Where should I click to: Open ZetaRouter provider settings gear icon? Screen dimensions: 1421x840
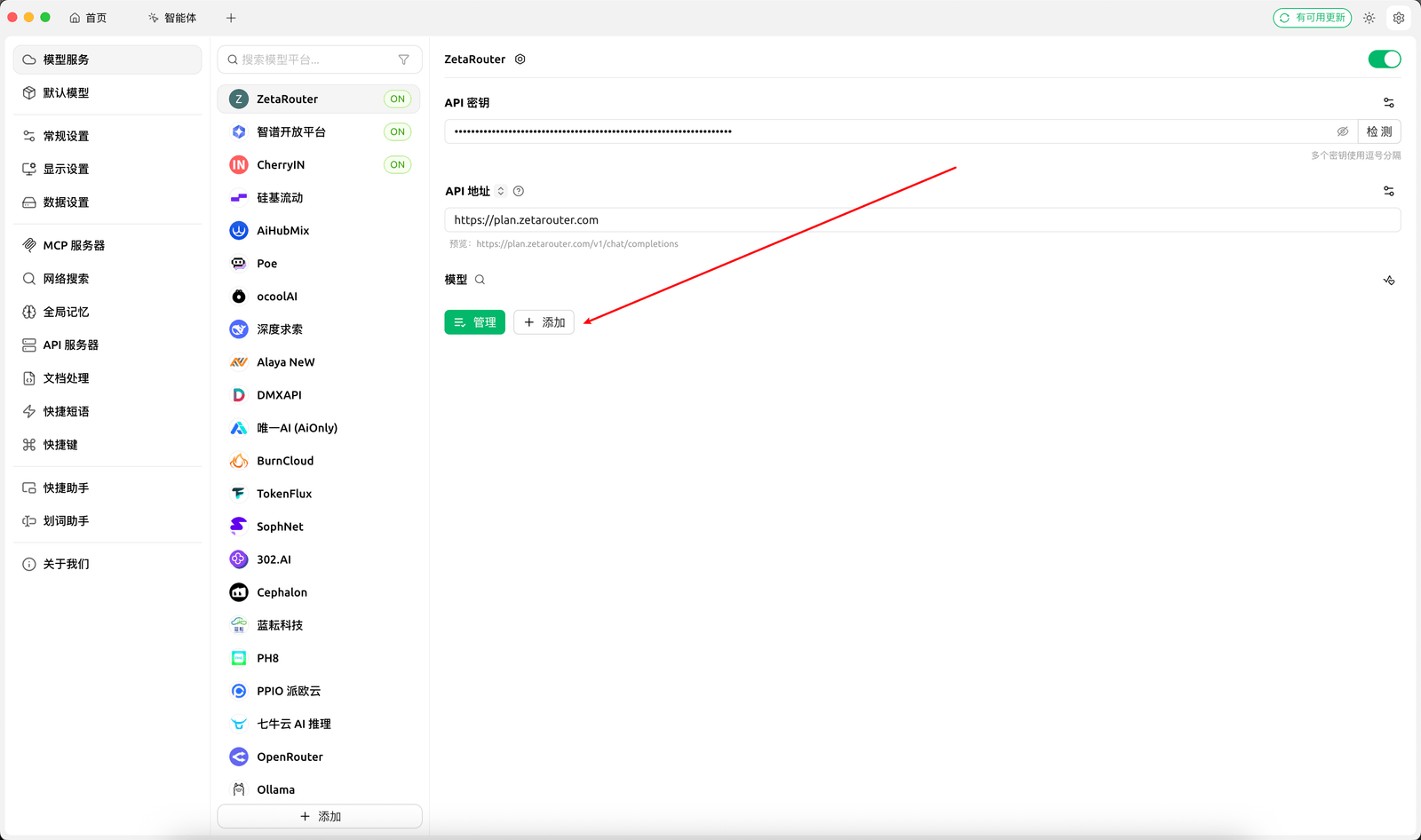click(x=520, y=59)
